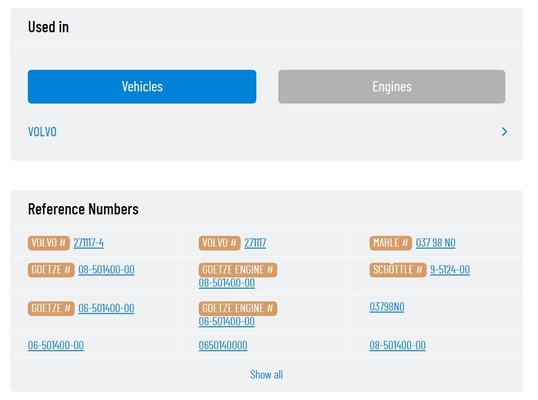
Task: Open Goetze Engine reference 08-501400-00
Action: pos(227,283)
